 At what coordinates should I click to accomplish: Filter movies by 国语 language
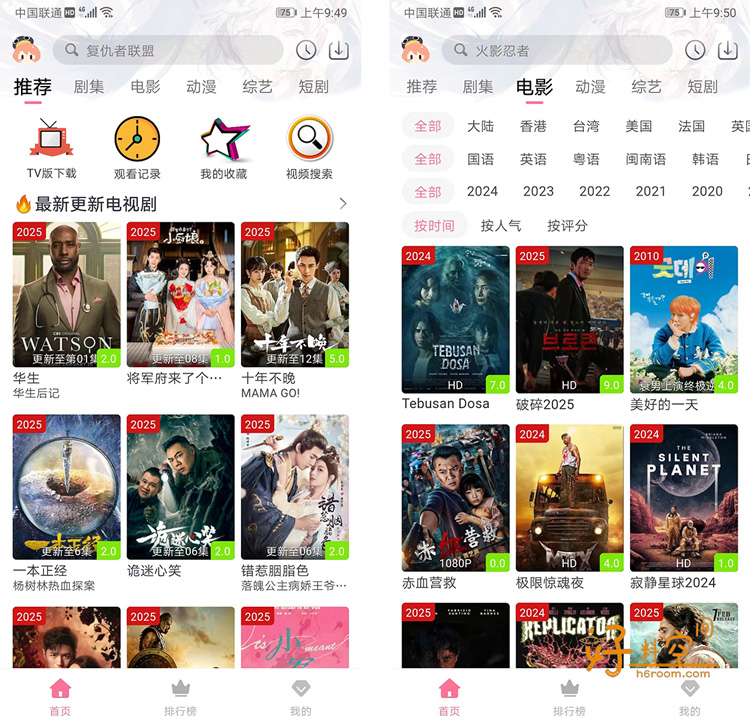[480, 159]
